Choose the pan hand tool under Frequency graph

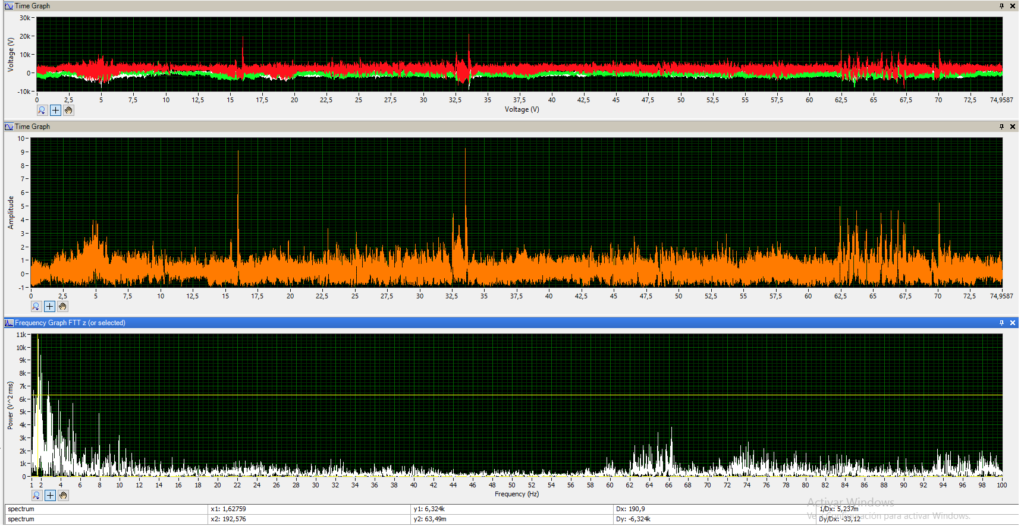click(x=63, y=496)
